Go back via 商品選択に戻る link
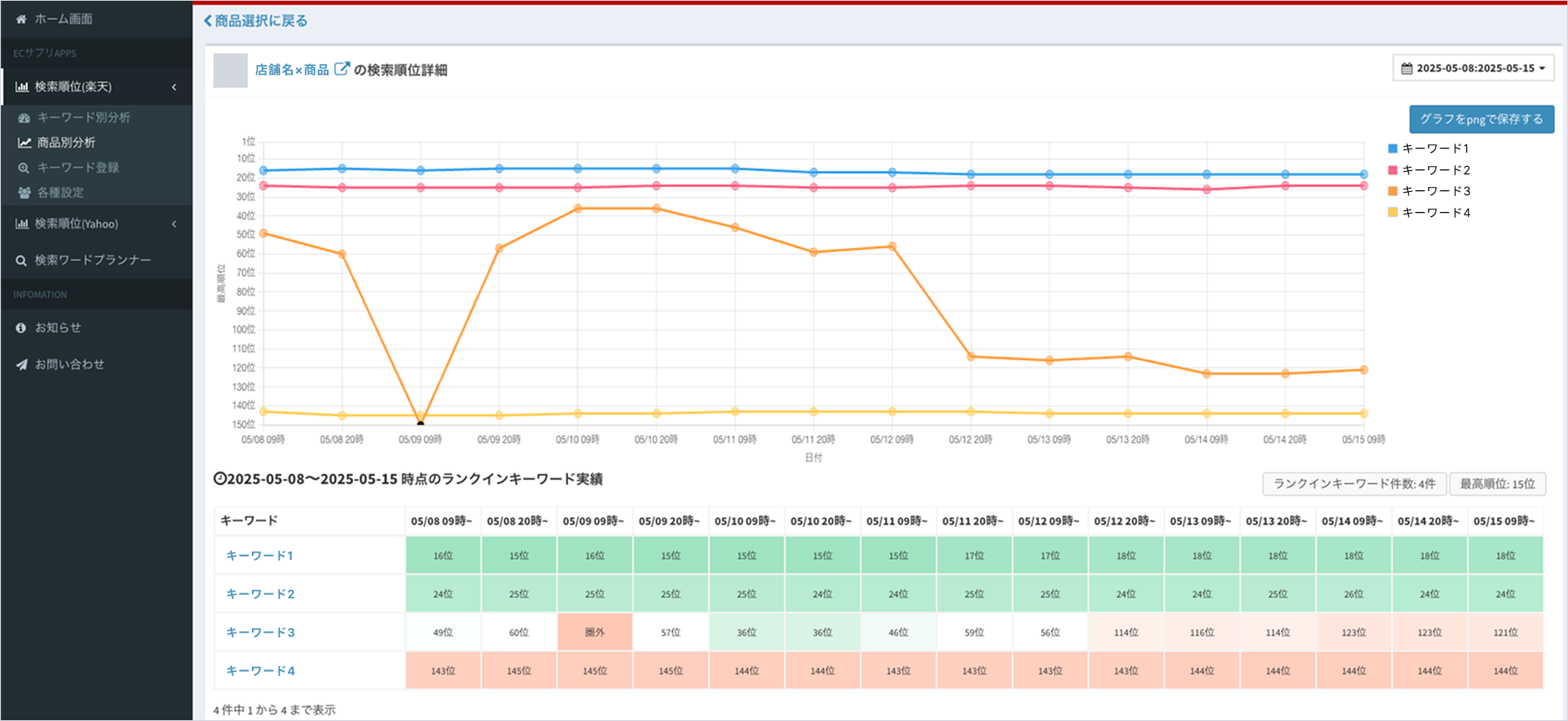The width and height of the screenshot is (1568, 721). pos(256,21)
